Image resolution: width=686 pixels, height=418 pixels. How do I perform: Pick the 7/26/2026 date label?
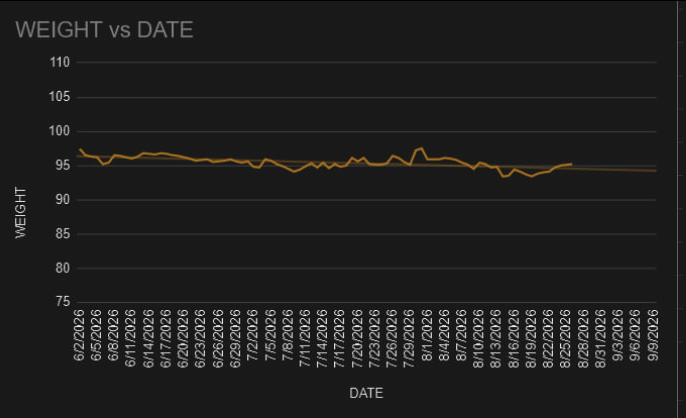click(392, 338)
